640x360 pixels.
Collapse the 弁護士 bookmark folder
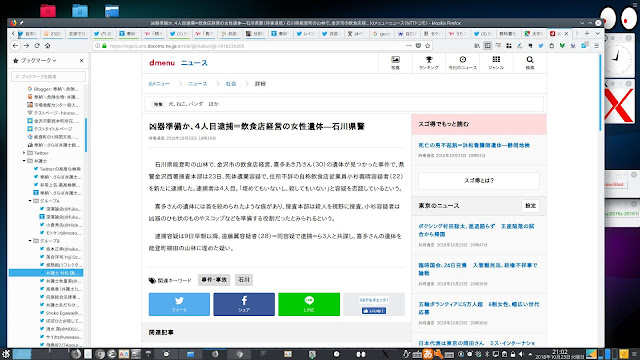pos(24,161)
